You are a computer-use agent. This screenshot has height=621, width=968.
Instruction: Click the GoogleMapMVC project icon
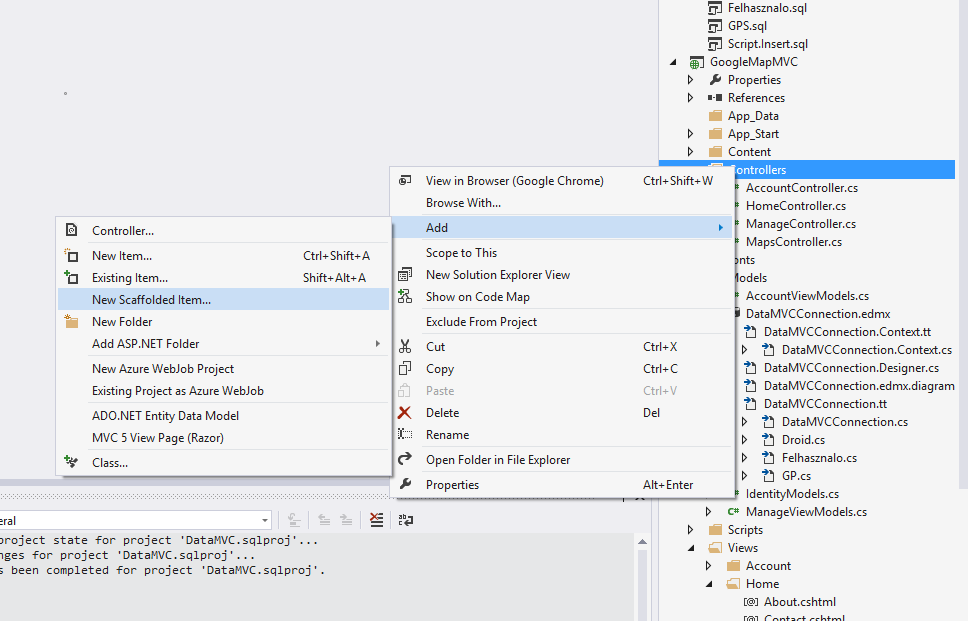coord(696,62)
